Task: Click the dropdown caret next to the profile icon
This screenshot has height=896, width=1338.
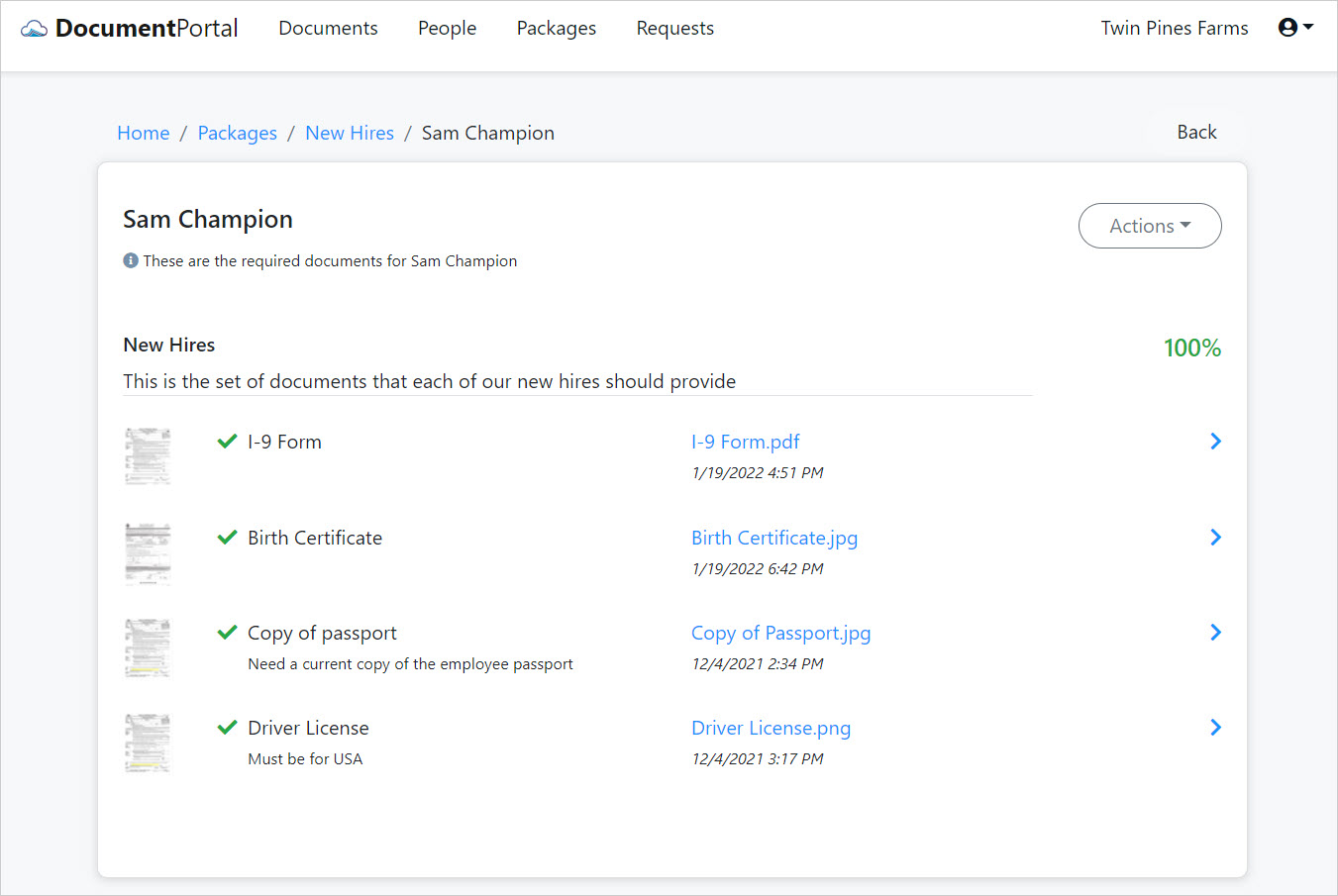Action: tap(1309, 29)
